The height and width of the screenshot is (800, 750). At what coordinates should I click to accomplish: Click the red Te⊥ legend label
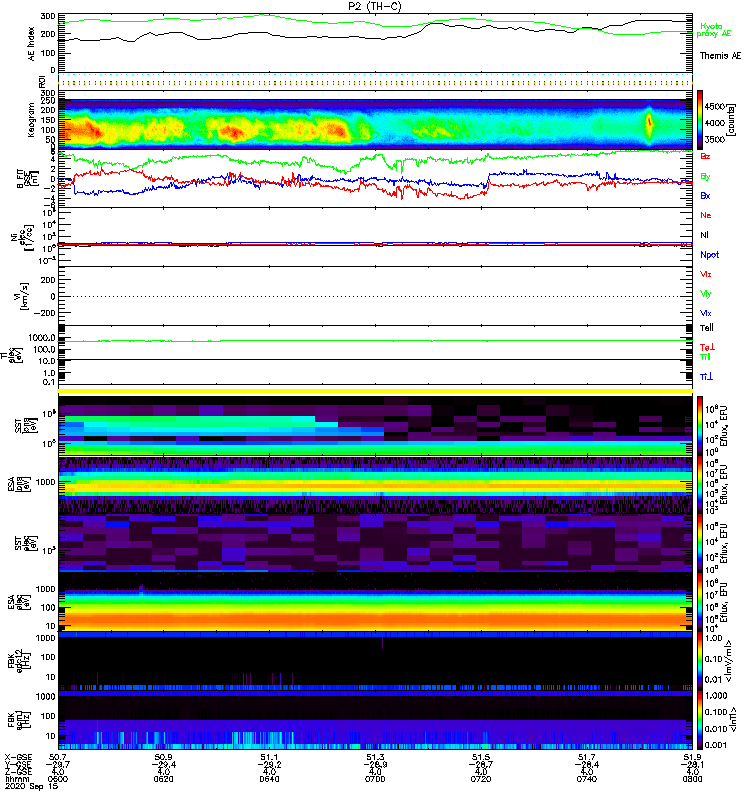(707, 347)
